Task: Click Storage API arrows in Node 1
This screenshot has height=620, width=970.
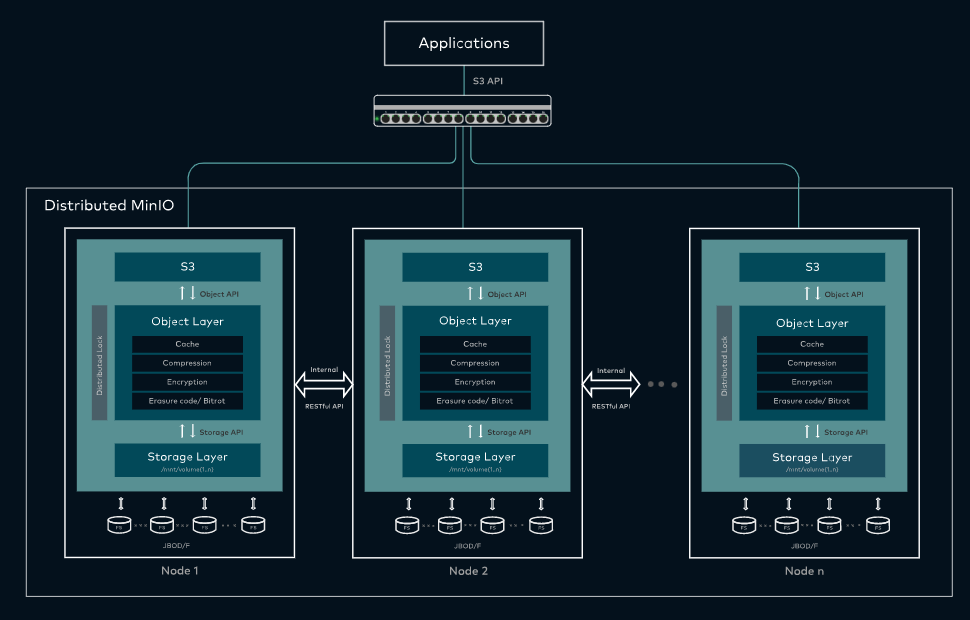Action: point(187,431)
